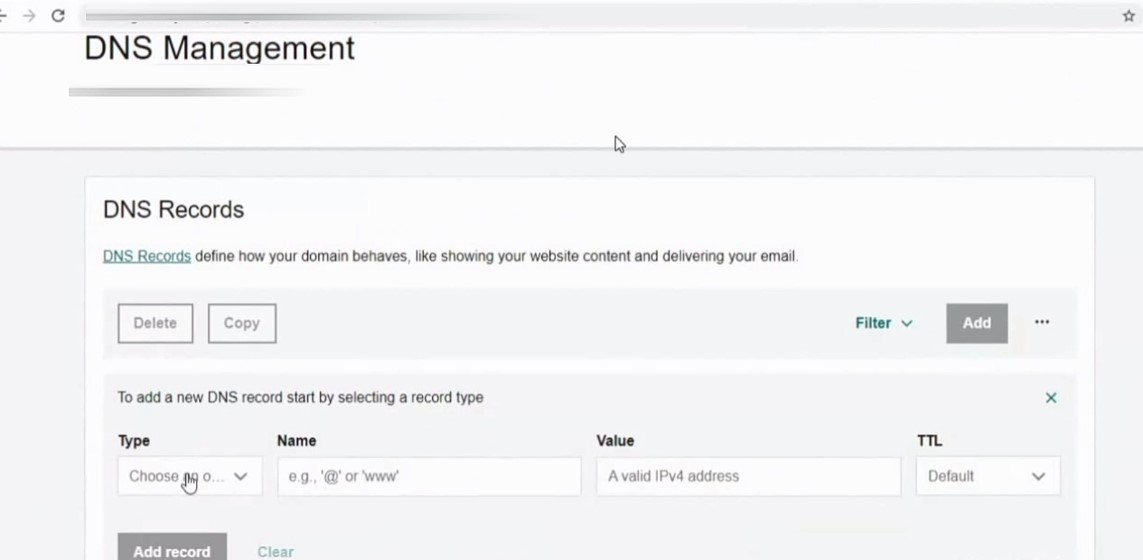Screen dimensions: 1143x560
Task: Reload the page with browser refresh icon
Action: click(x=58, y=15)
